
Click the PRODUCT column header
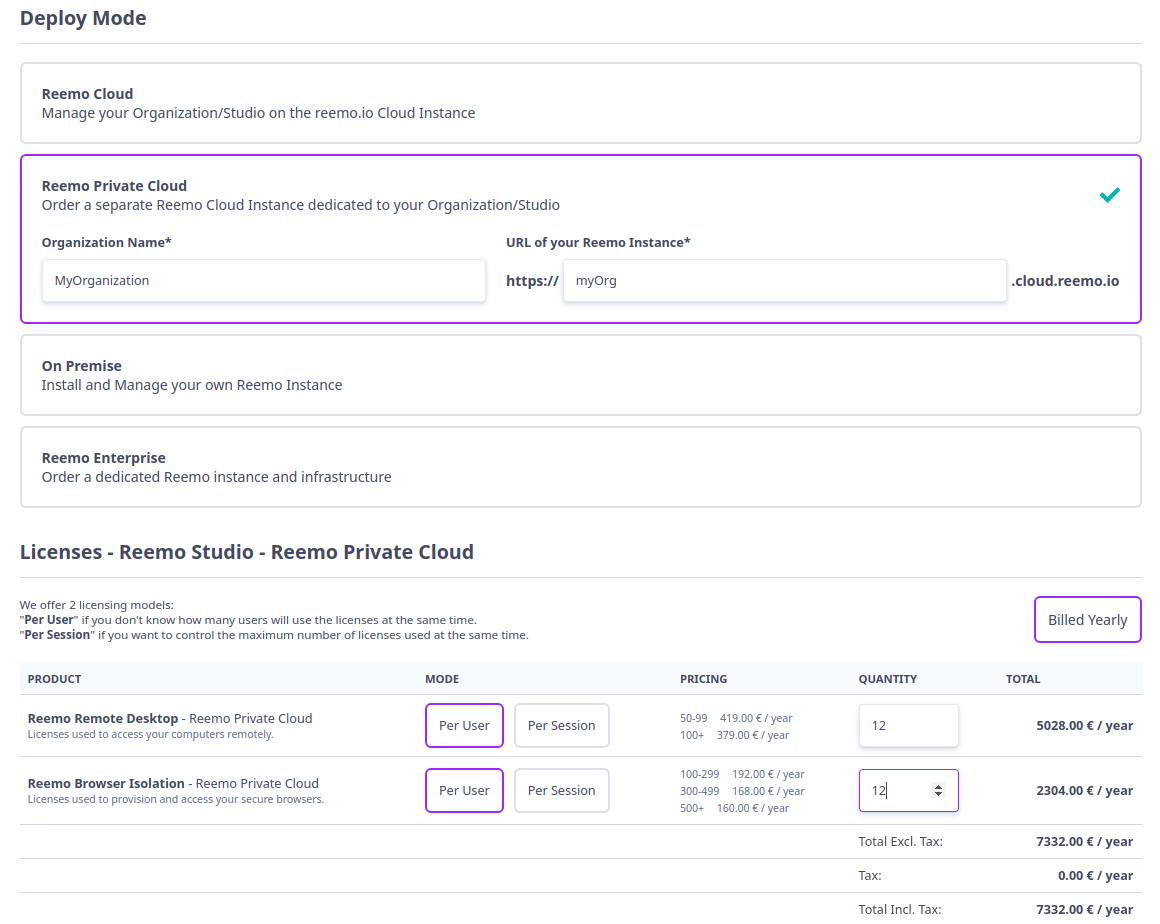click(x=55, y=678)
